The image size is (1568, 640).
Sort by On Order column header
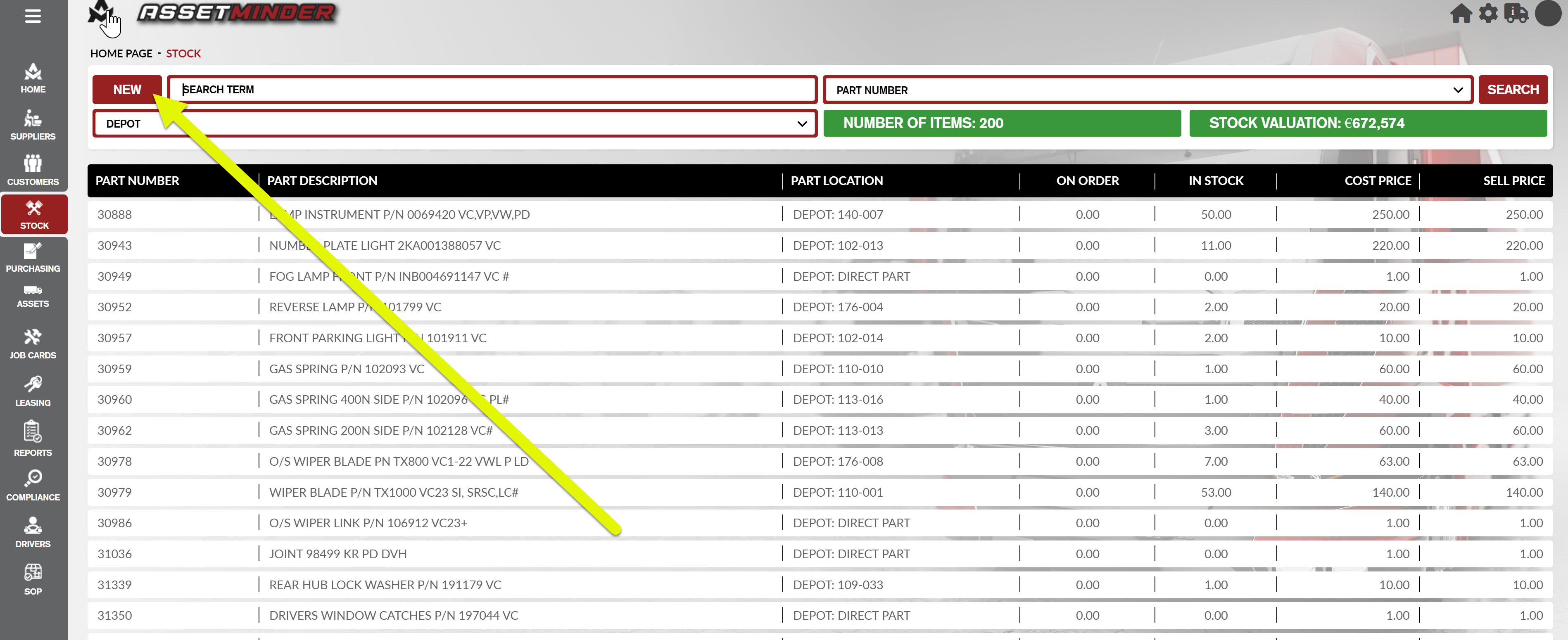(x=1087, y=181)
